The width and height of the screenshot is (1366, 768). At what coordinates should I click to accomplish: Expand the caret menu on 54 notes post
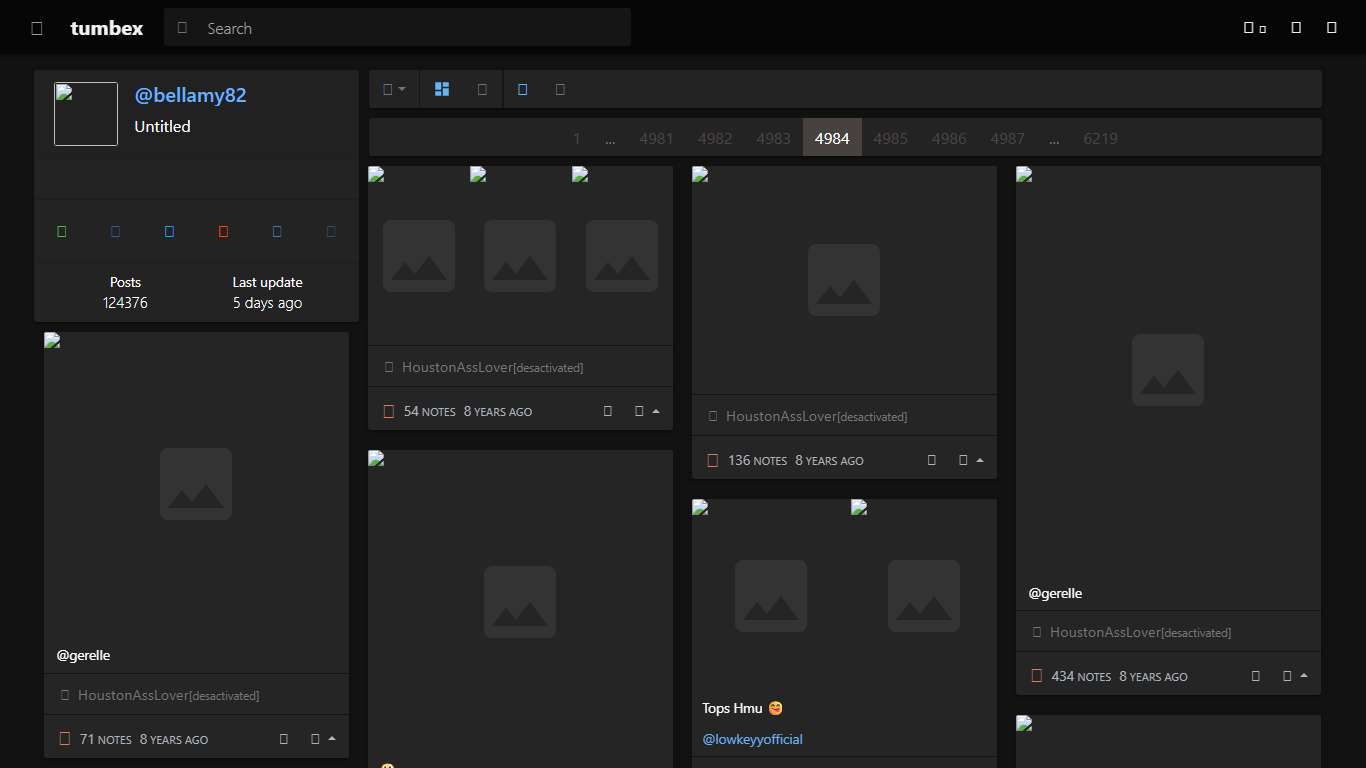655,411
